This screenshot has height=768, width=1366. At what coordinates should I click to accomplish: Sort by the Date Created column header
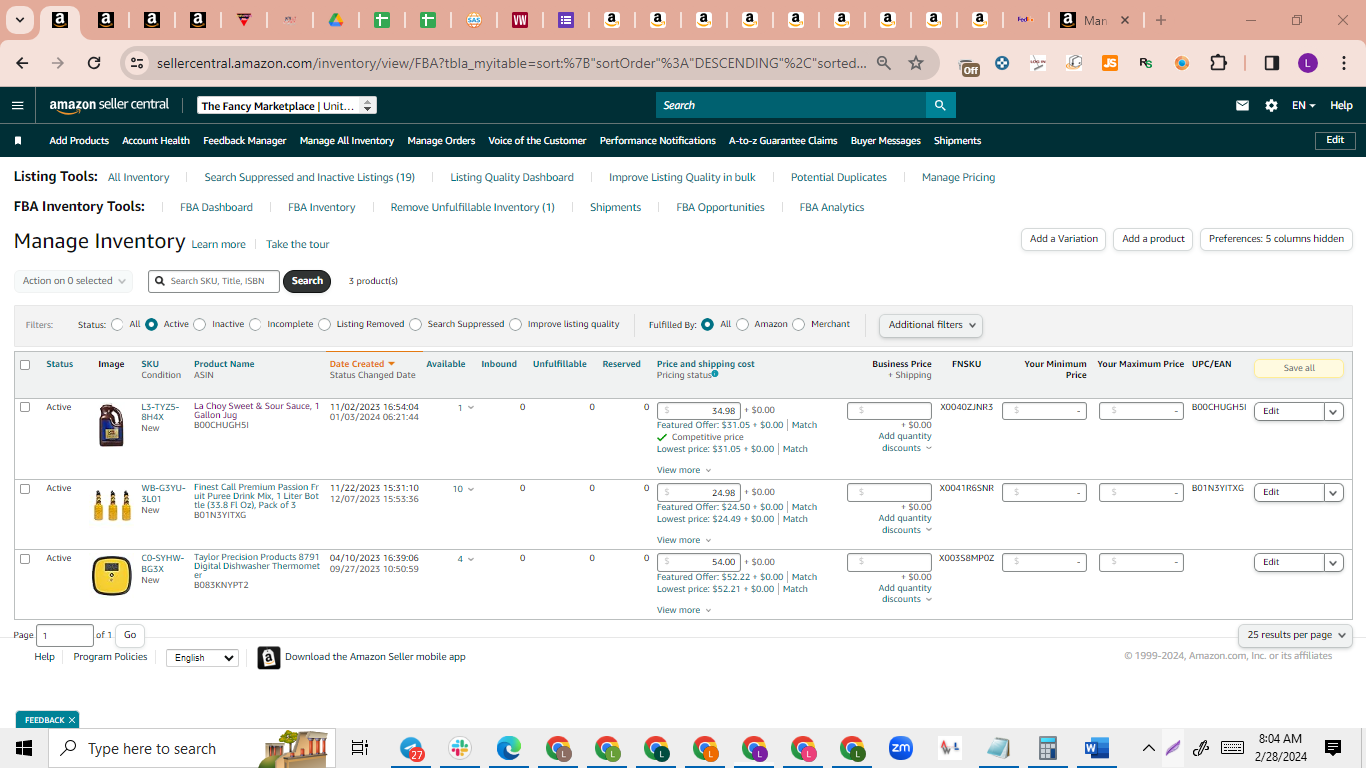(x=362, y=364)
